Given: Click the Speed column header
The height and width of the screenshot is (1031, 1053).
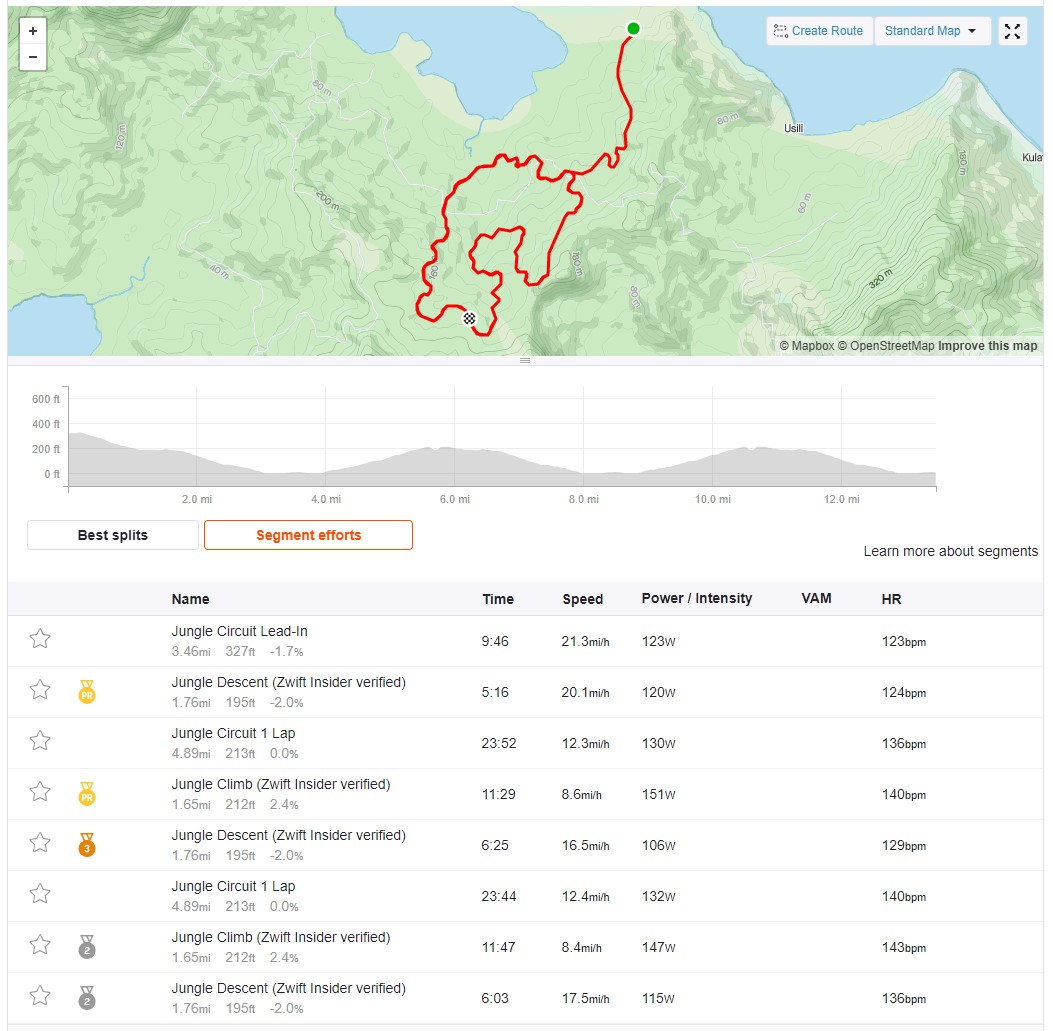Looking at the screenshot, I should point(582,599).
